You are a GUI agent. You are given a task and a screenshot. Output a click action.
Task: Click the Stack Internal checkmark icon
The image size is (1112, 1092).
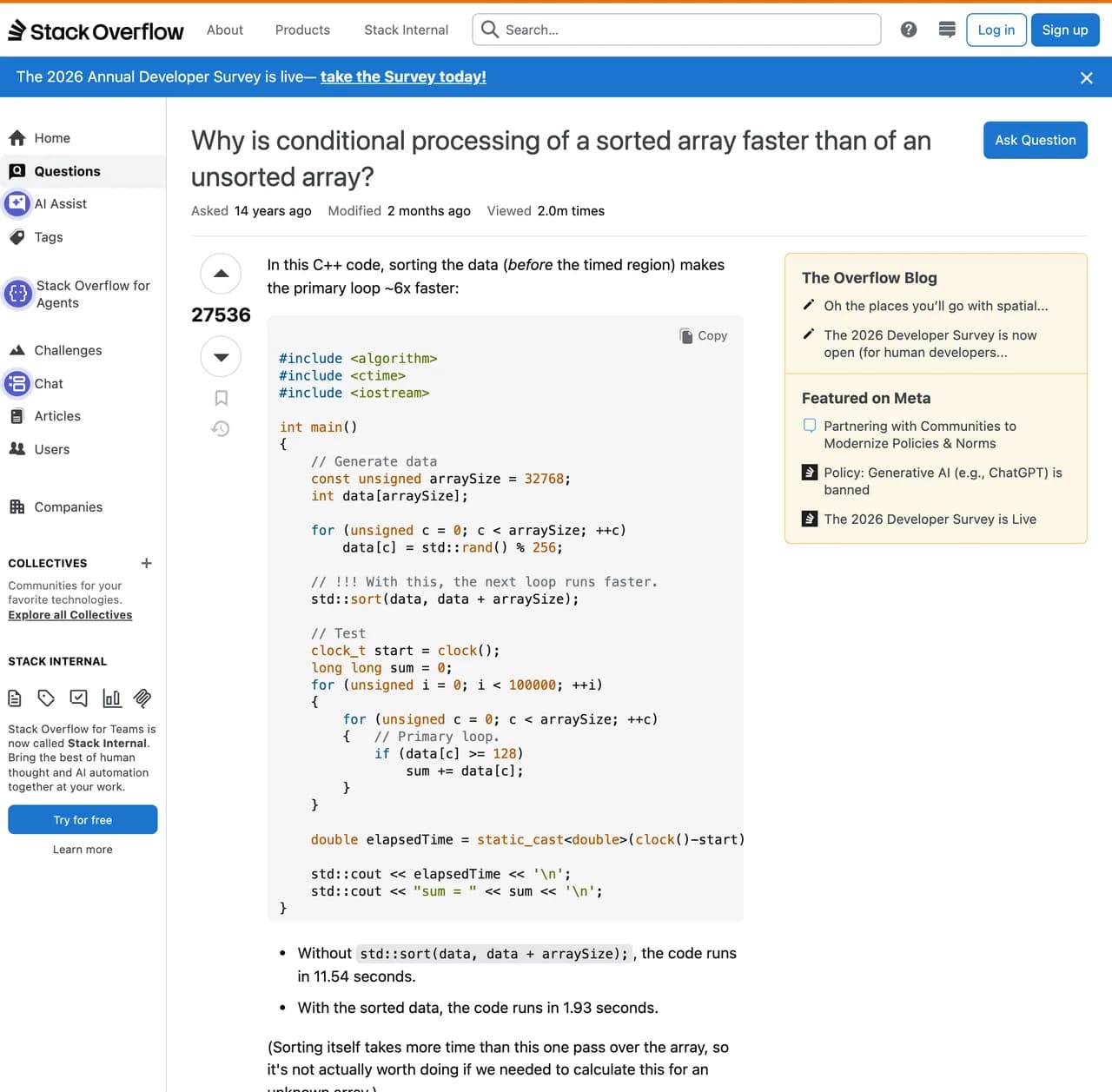pyautogui.click(x=78, y=698)
